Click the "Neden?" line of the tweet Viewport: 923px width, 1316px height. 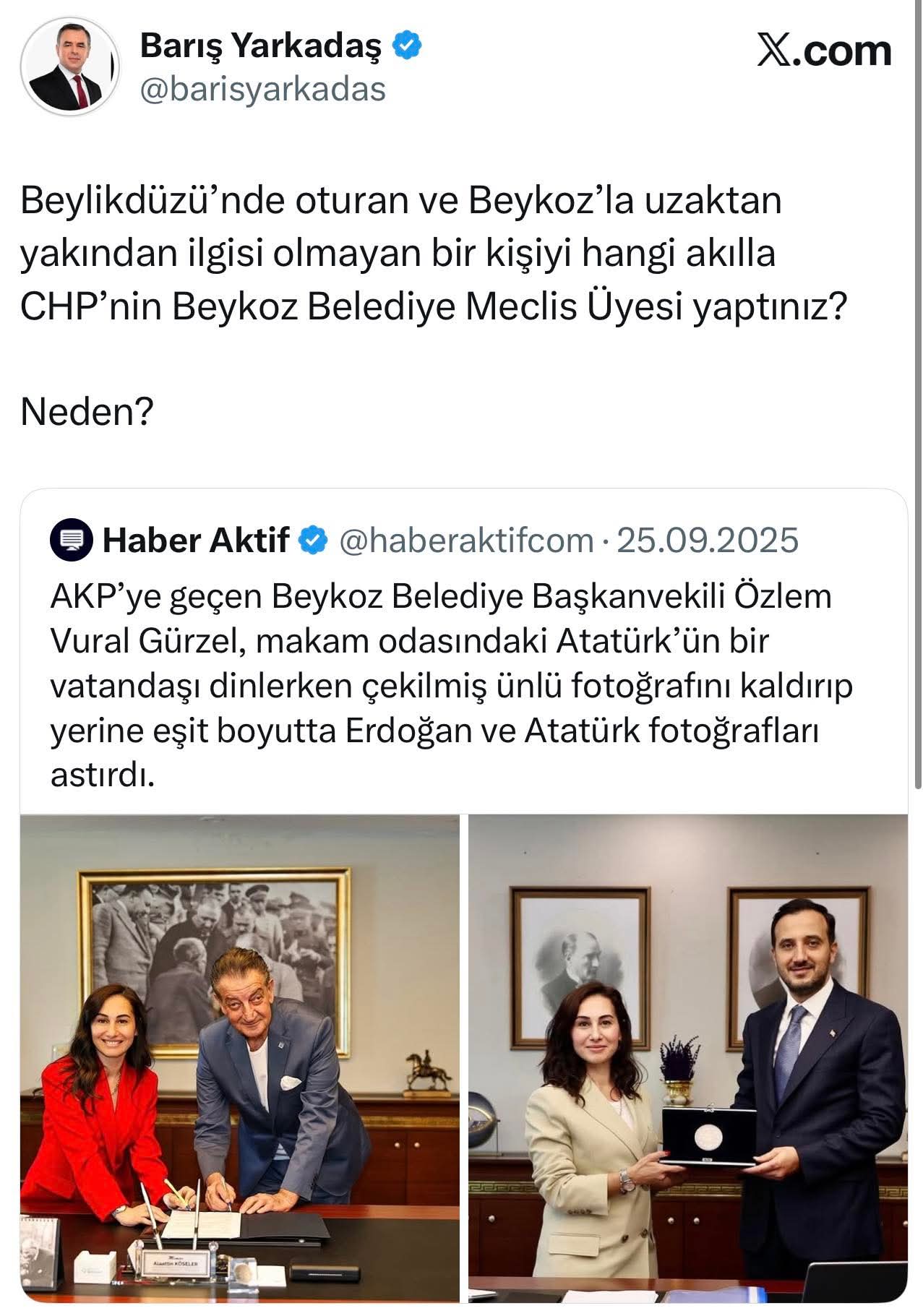click(87, 413)
